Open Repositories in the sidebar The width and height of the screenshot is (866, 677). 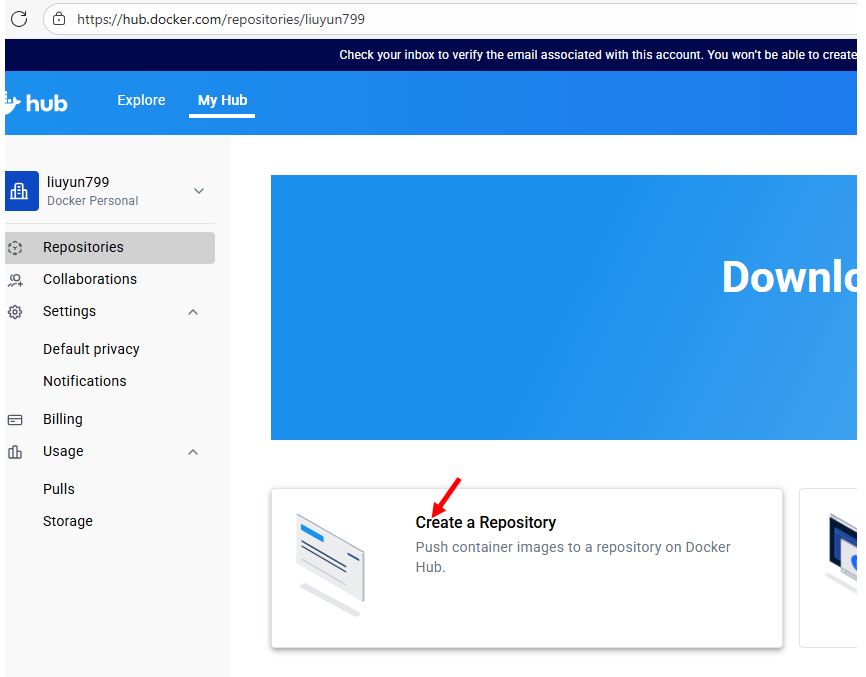click(110, 247)
